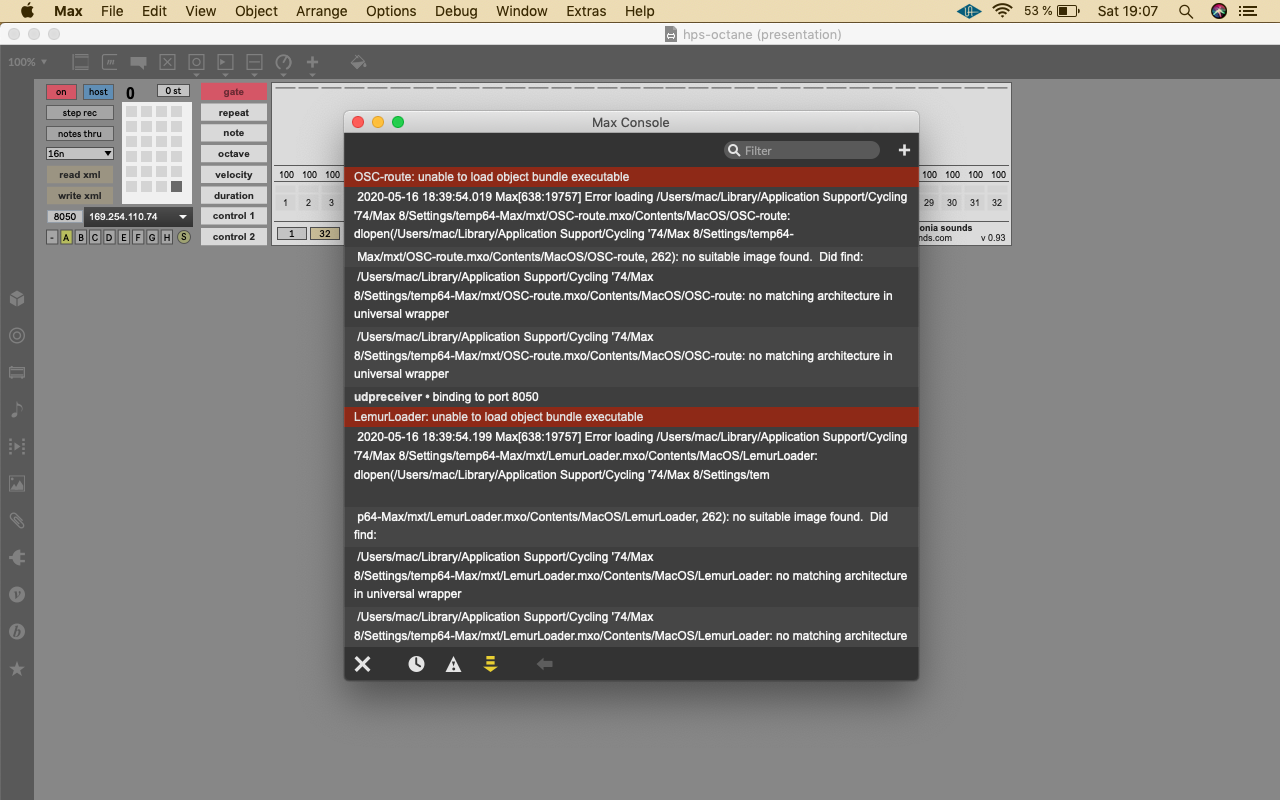Toggle 'notes thru' option
The image size is (1280, 800).
point(80,133)
